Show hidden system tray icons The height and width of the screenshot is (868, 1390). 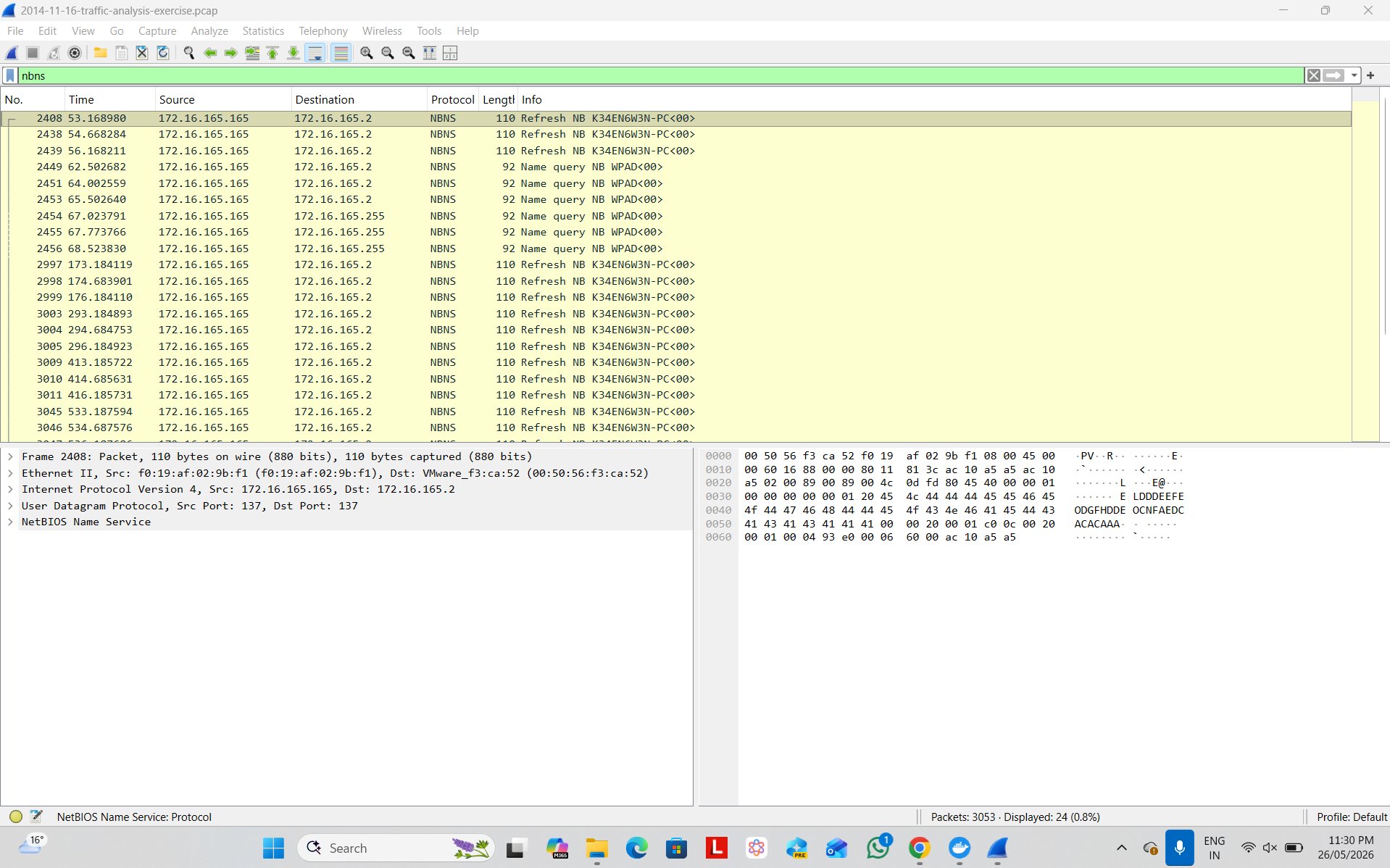point(1121,848)
